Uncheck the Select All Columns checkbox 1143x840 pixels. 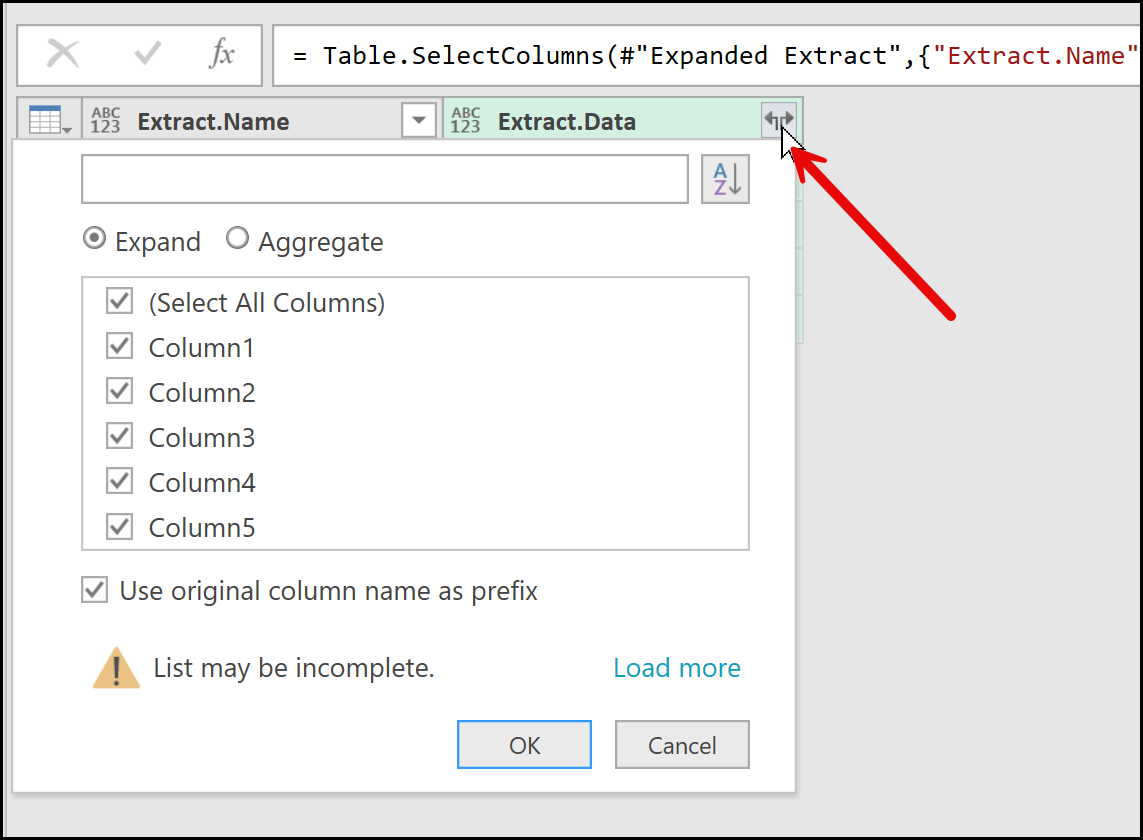click(120, 302)
